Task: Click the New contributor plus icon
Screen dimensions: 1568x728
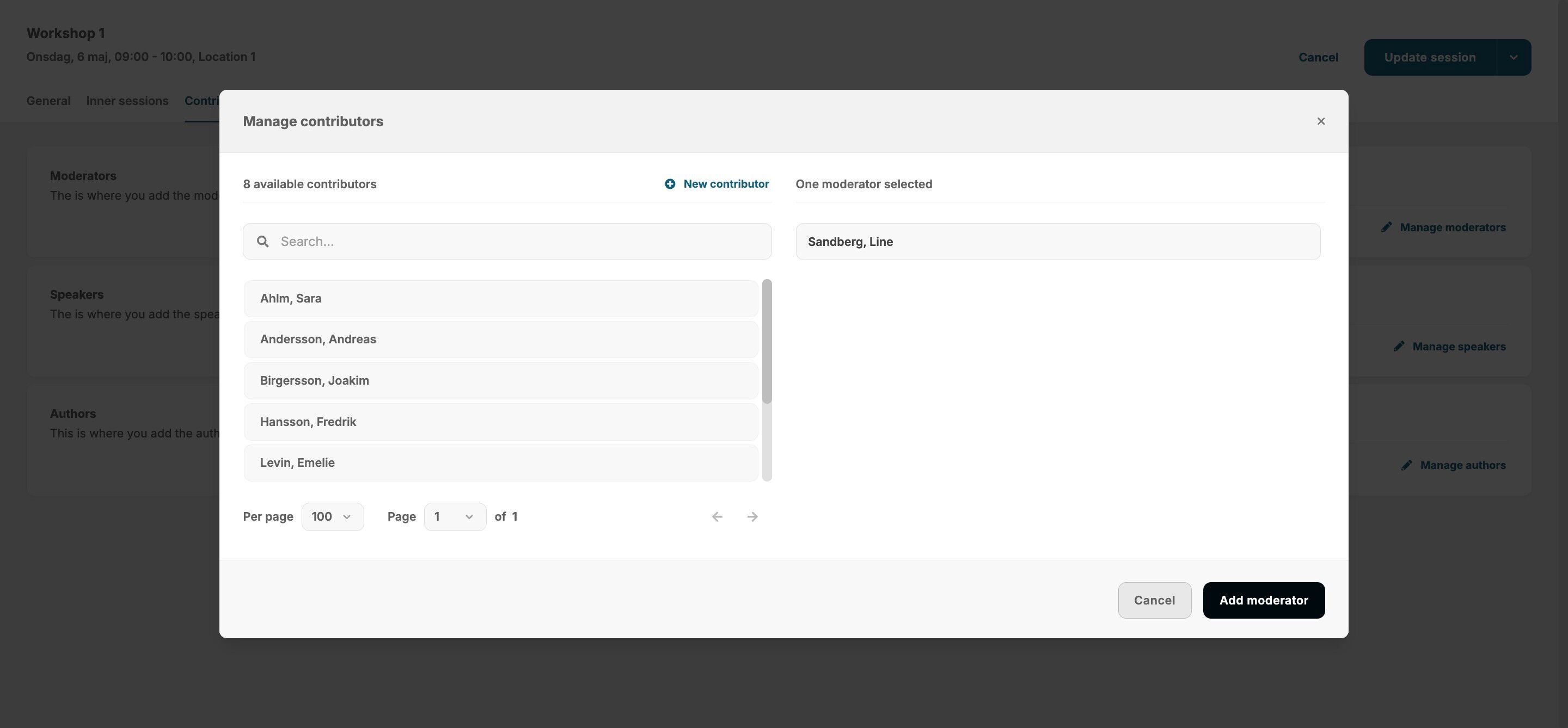Action: click(670, 184)
